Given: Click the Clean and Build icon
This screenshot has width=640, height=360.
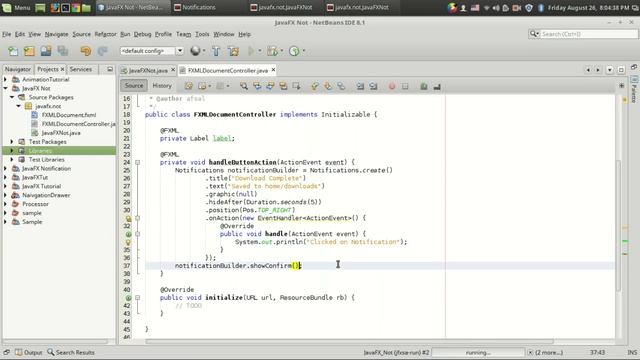Looking at the screenshot, I should pos(233,51).
